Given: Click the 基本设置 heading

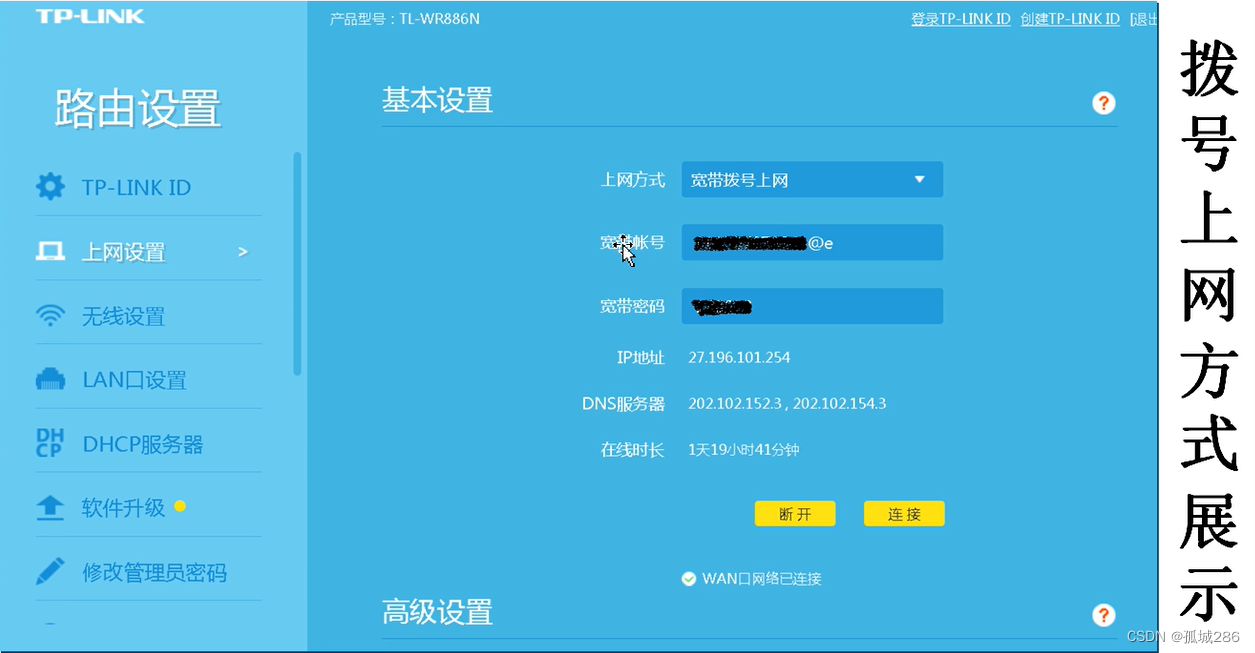Looking at the screenshot, I should (437, 100).
